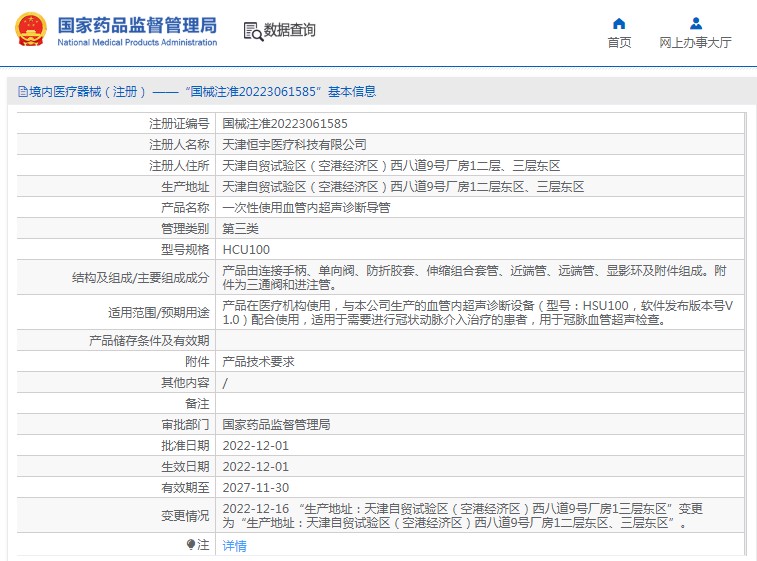Click the 审批部门 value 国家药品监督管理局
757x561 pixels.
[276, 424]
